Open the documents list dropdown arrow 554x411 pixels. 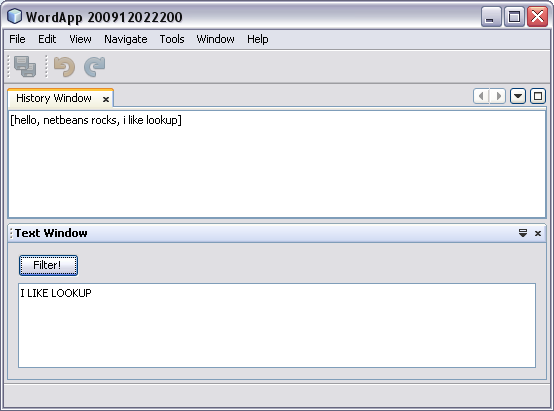(x=518, y=96)
